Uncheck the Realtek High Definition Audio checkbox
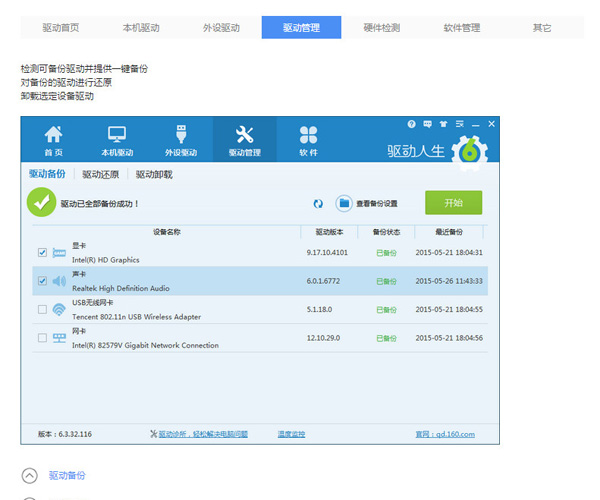 (42, 281)
